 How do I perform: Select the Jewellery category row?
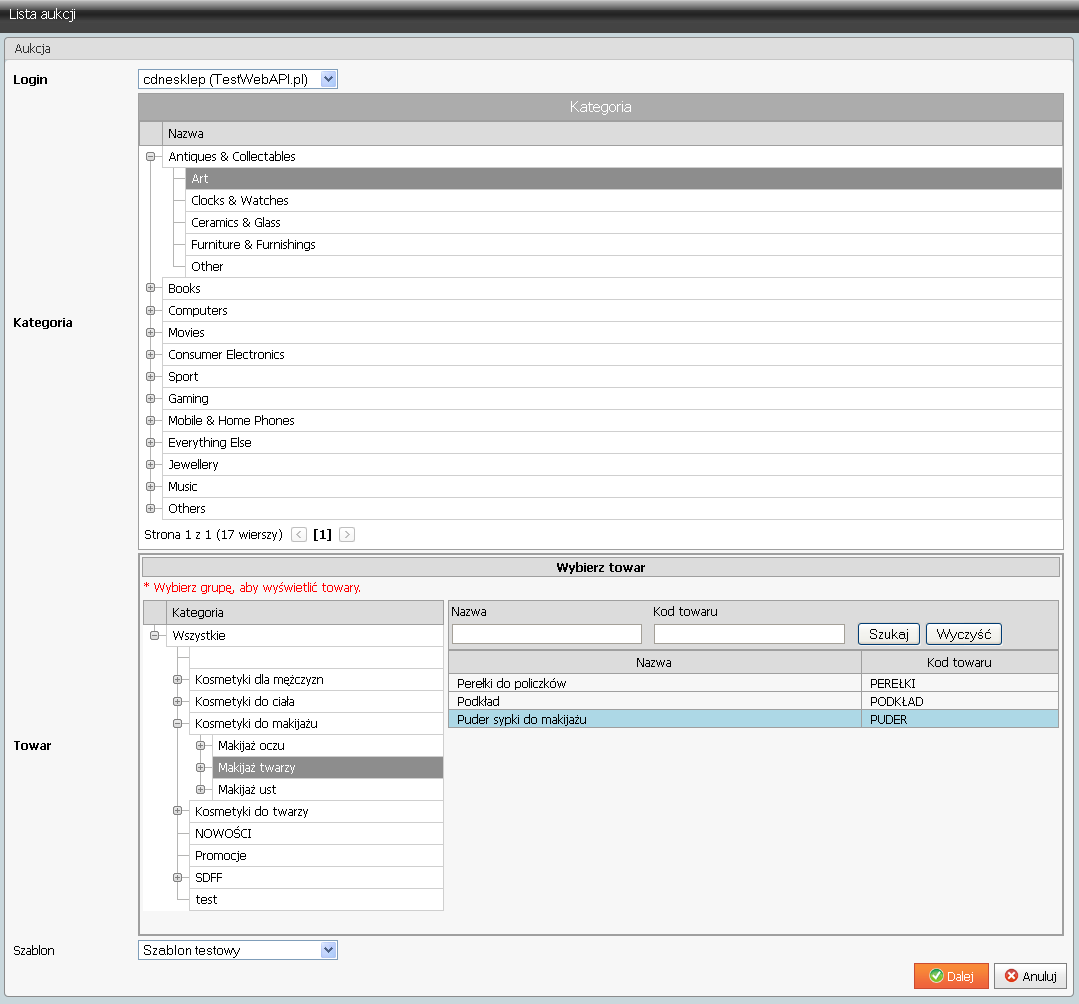coord(612,464)
